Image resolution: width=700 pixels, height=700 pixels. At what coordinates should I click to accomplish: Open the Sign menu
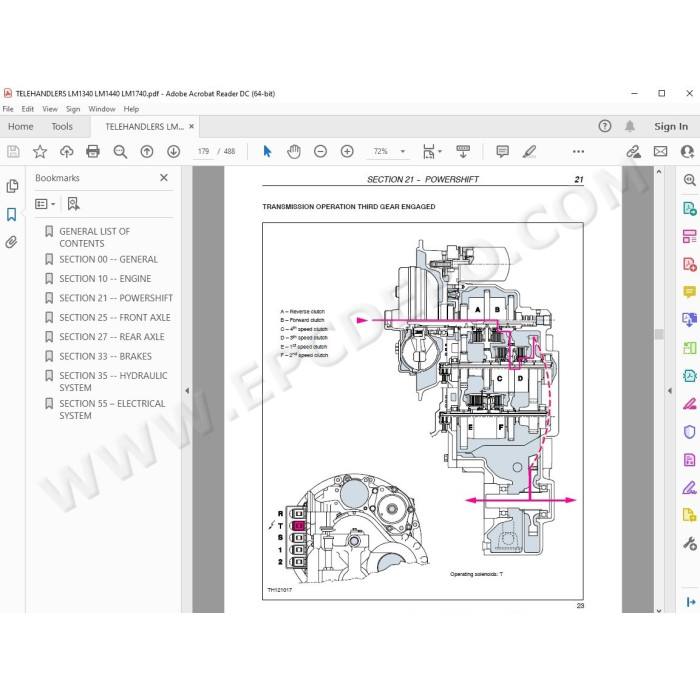pos(73,109)
